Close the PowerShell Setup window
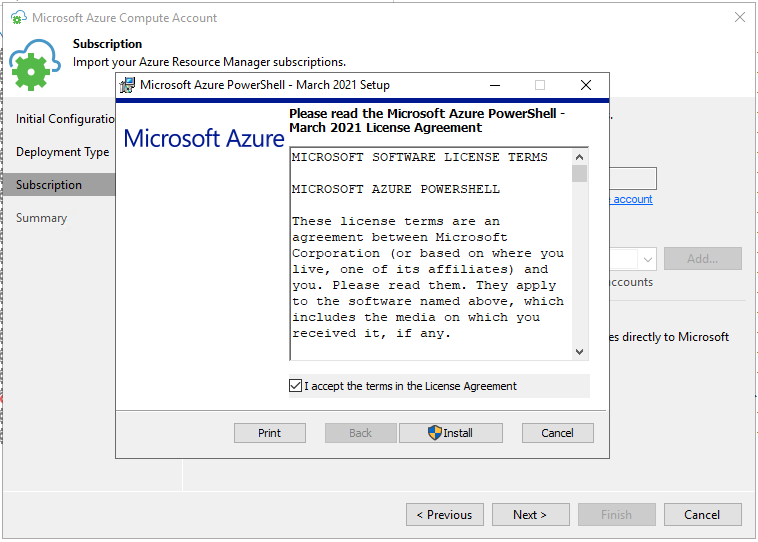 pyautogui.click(x=586, y=86)
